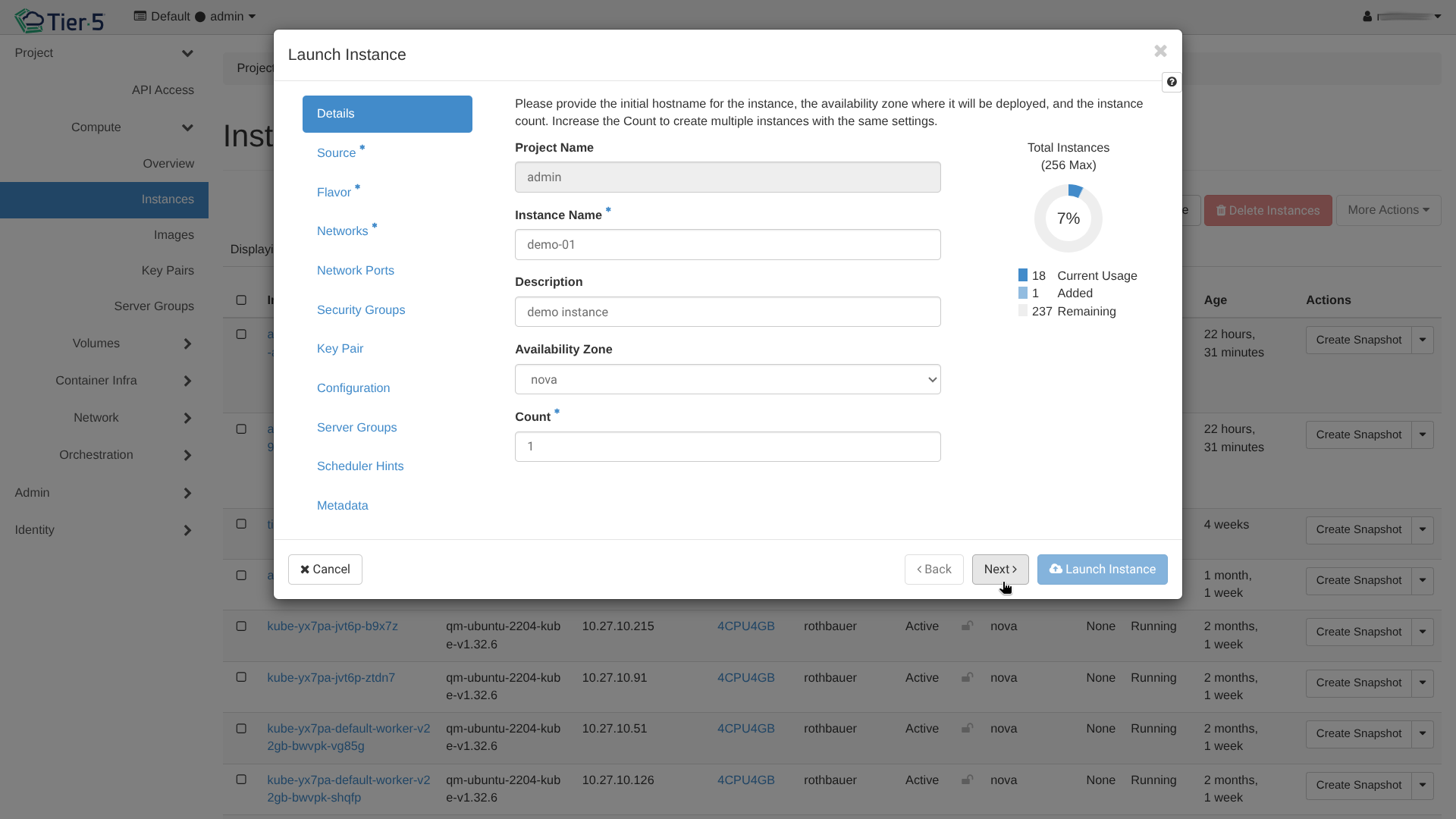Click the Delete Instances button

(x=1268, y=210)
